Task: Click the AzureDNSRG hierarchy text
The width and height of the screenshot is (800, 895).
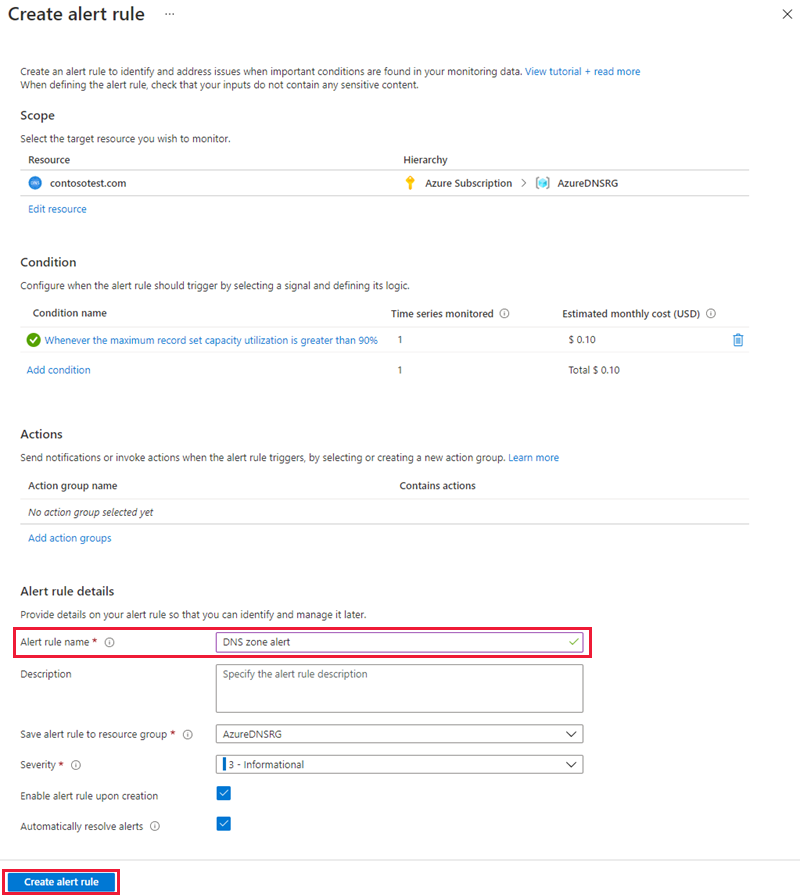Action: point(588,183)
